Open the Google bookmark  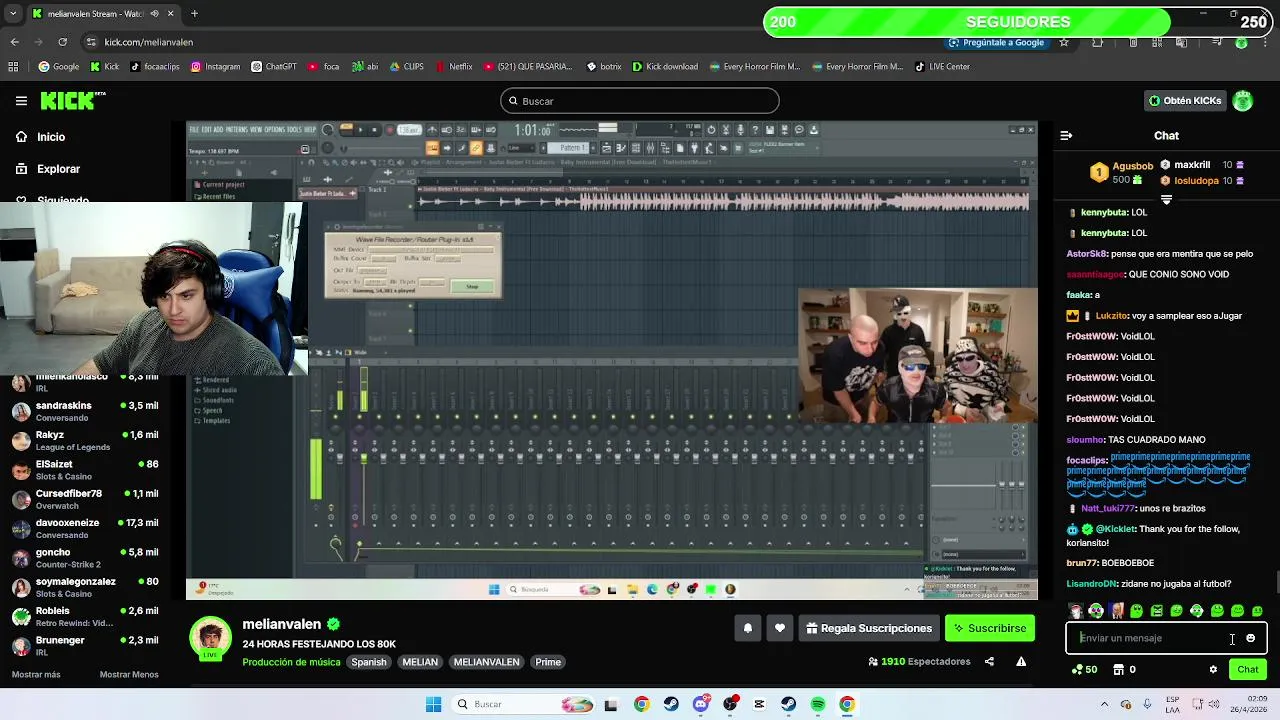[x=59, y=67]
